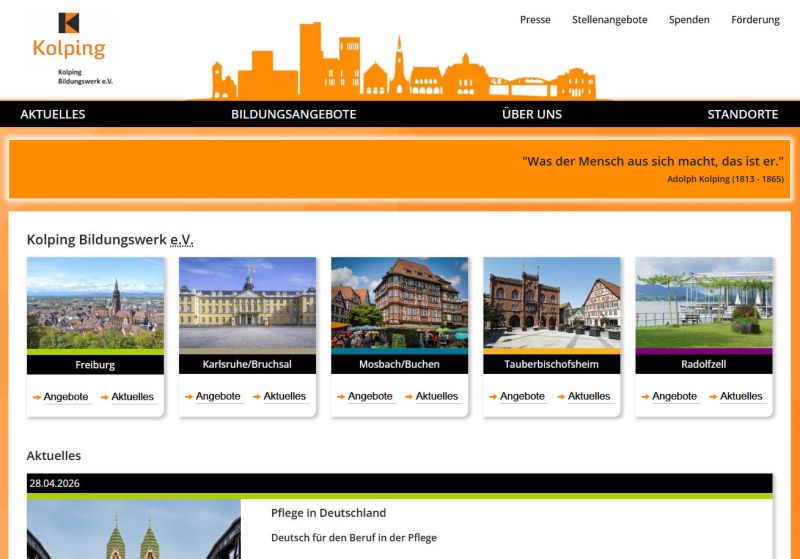Click the arrow icon beside Mosbach/Buchen Aktuelles
Image resolution: width=800 pixels, height=559 pixels.
(409, 397)
